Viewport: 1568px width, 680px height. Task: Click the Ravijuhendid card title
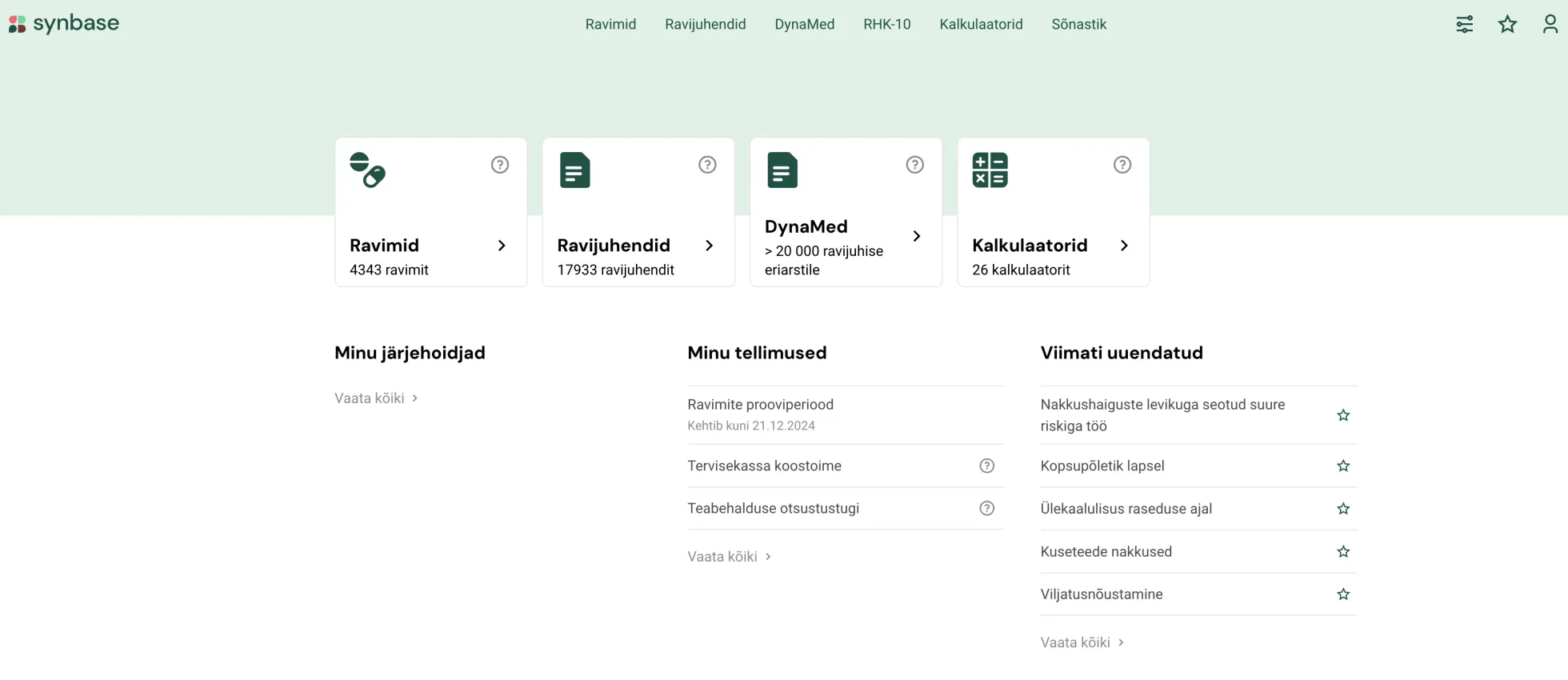(x=614, y=246)
